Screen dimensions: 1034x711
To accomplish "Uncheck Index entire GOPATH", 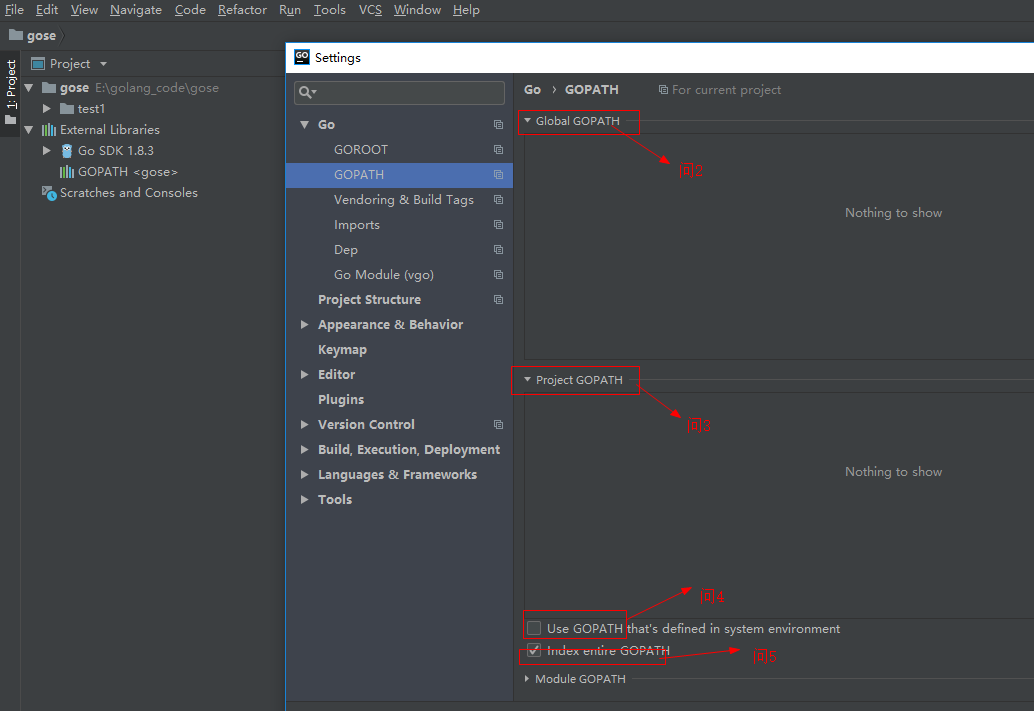I will pyautogui.click(x=534, y=650).
